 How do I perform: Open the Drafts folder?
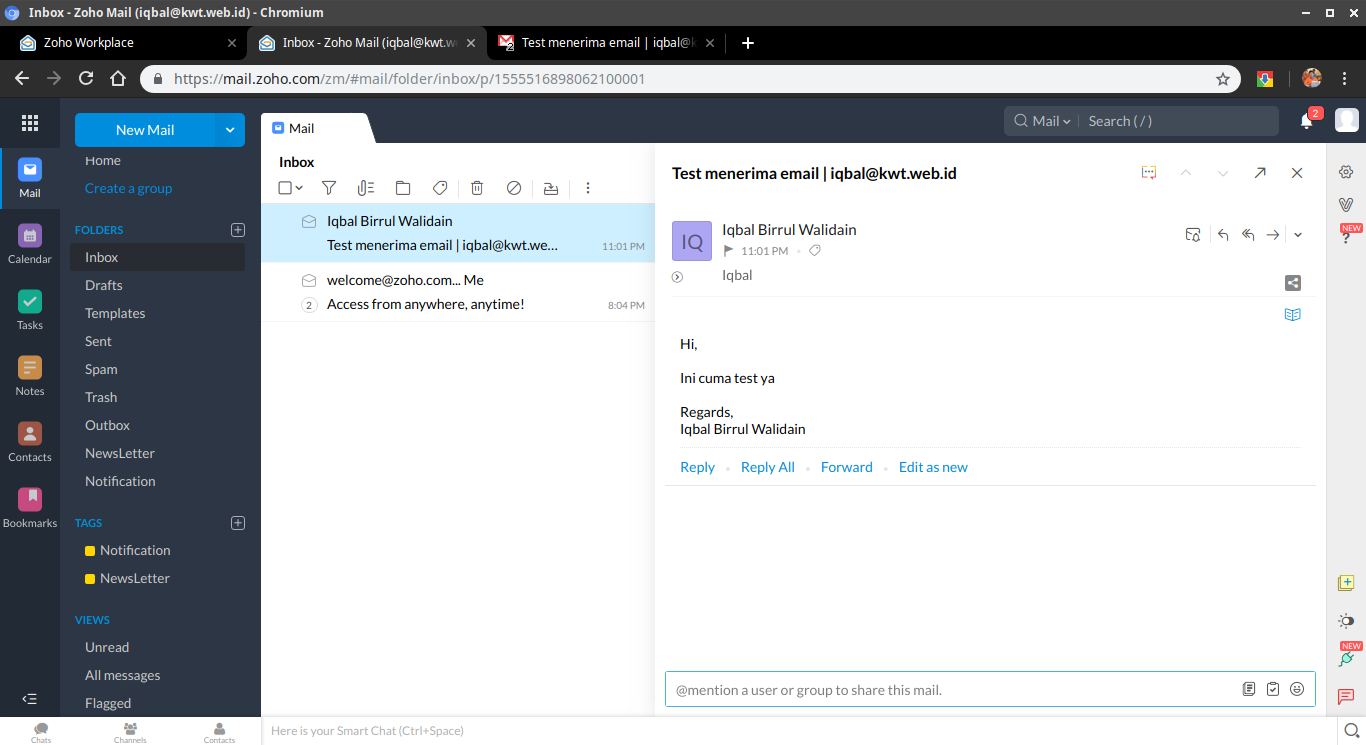click(x=104, y=285)
